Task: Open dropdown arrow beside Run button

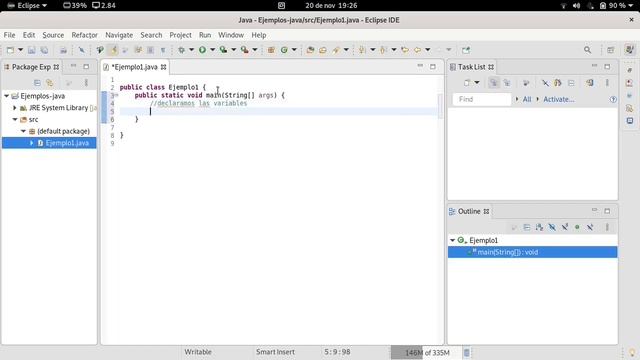Action: pyautogui.click(x=212, y=50)
